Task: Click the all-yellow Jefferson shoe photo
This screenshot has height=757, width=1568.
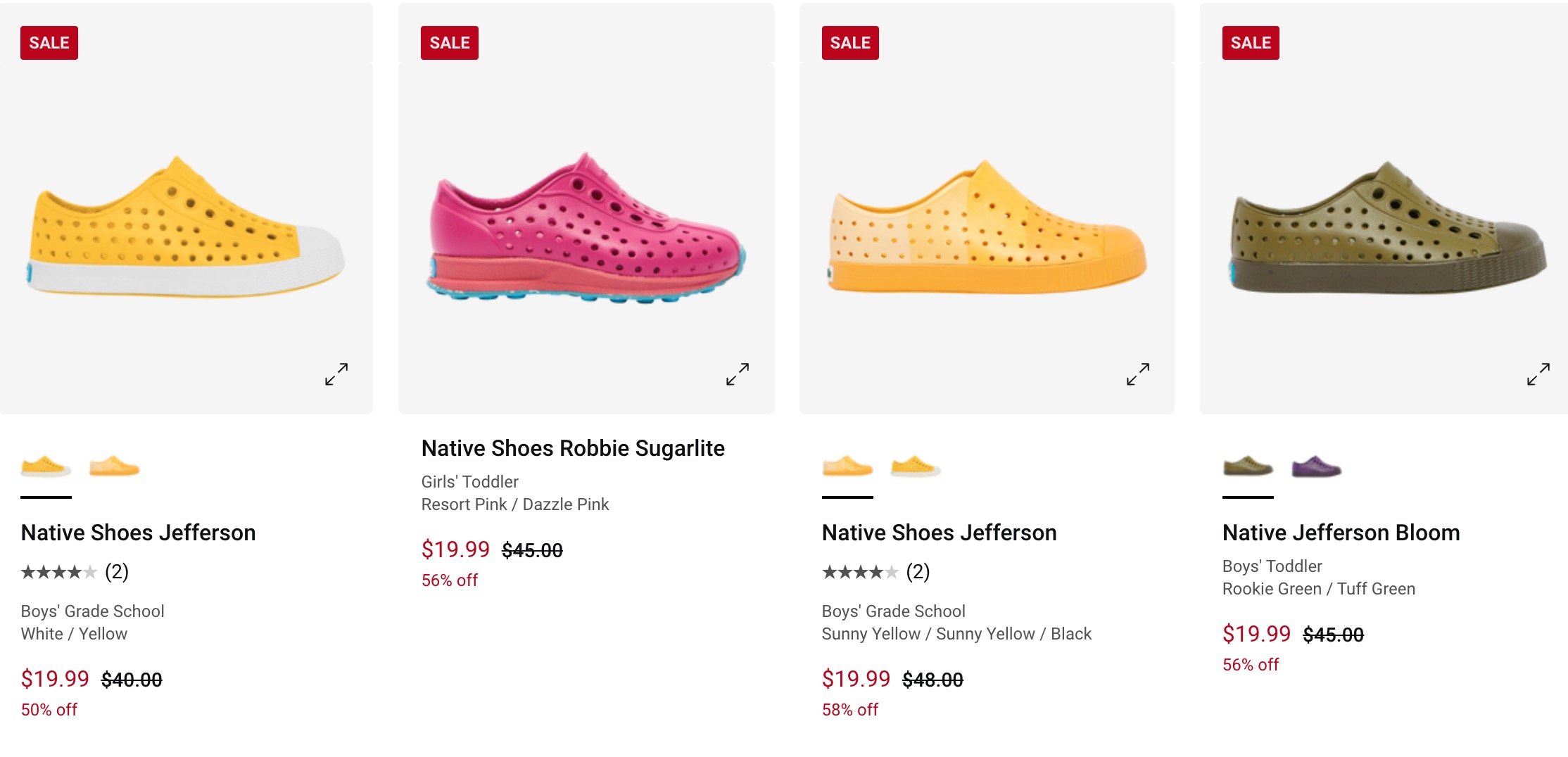Action: [987, 229]
